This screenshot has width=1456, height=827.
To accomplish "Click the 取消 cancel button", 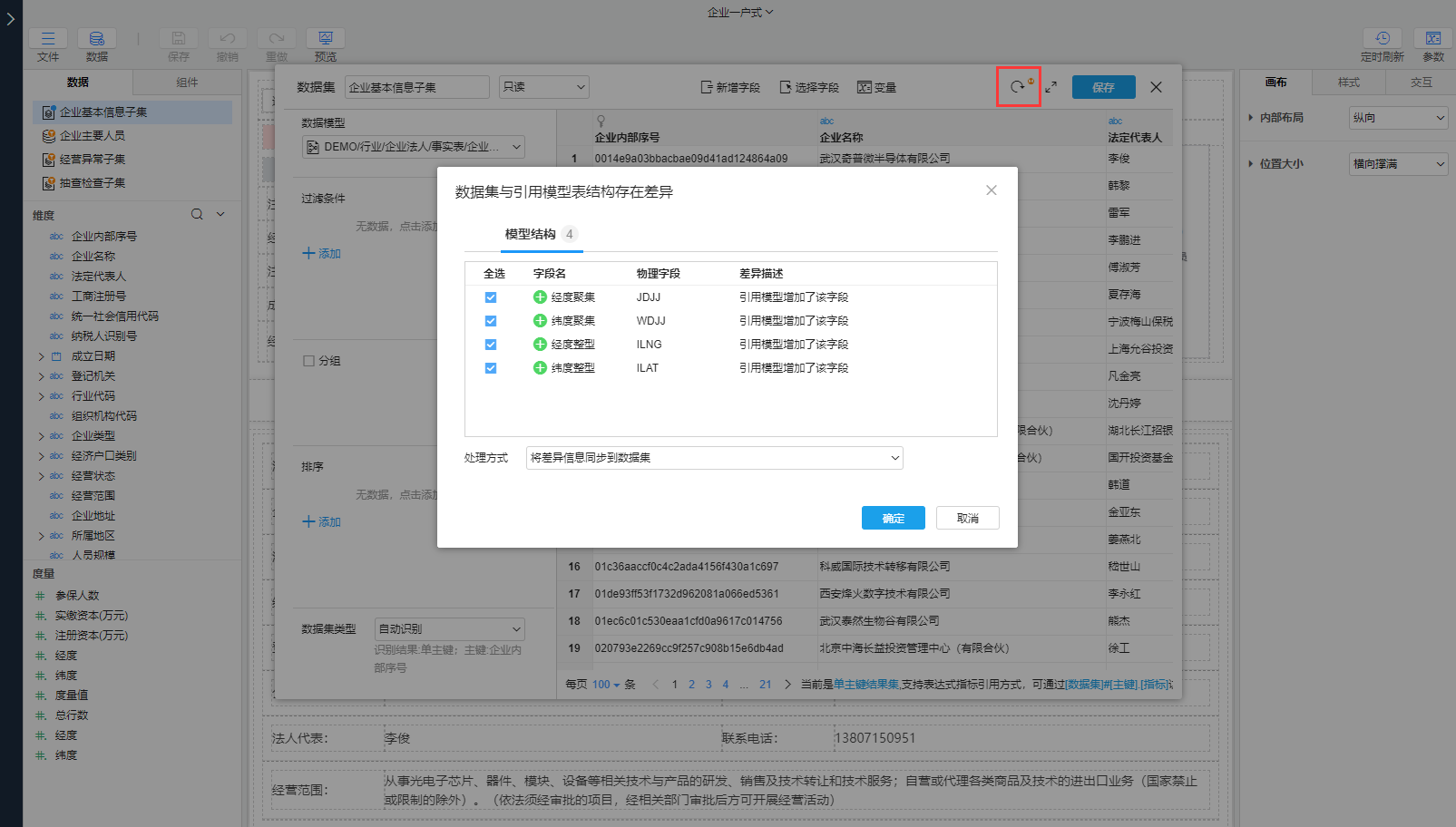I will pyautogui.click(x=967, y=518).
